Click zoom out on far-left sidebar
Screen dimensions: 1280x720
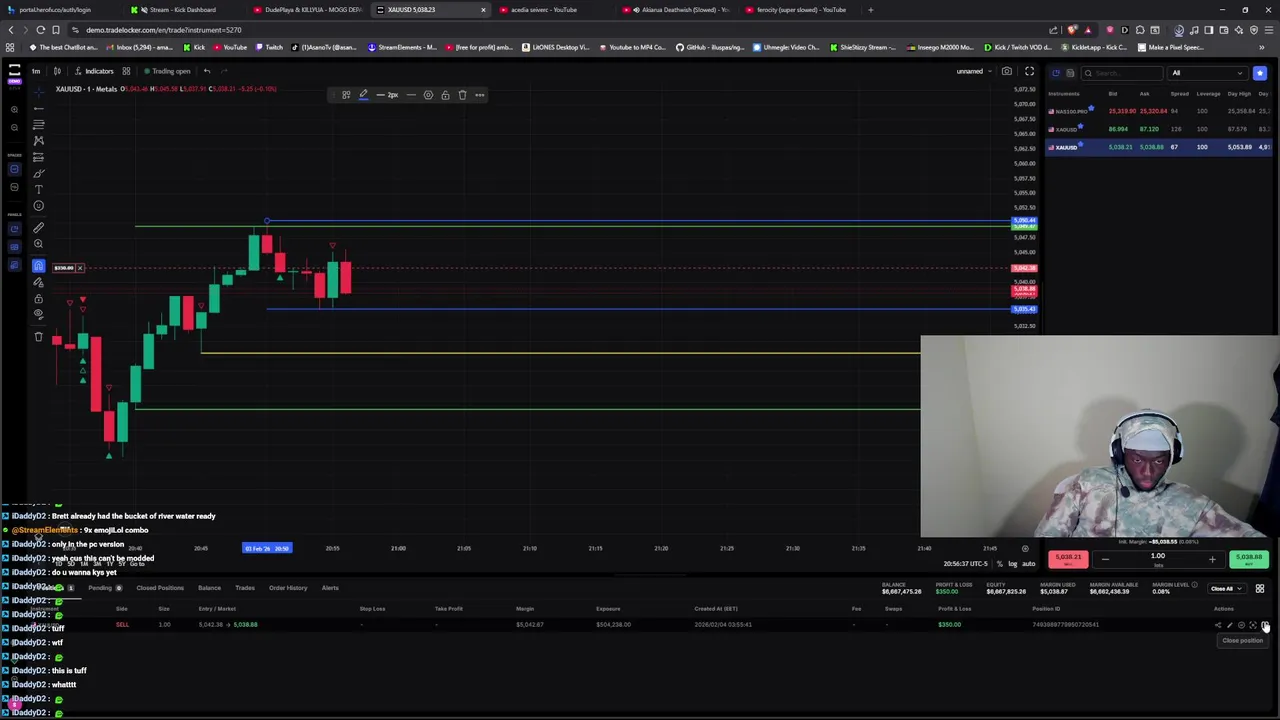[14, 127]
